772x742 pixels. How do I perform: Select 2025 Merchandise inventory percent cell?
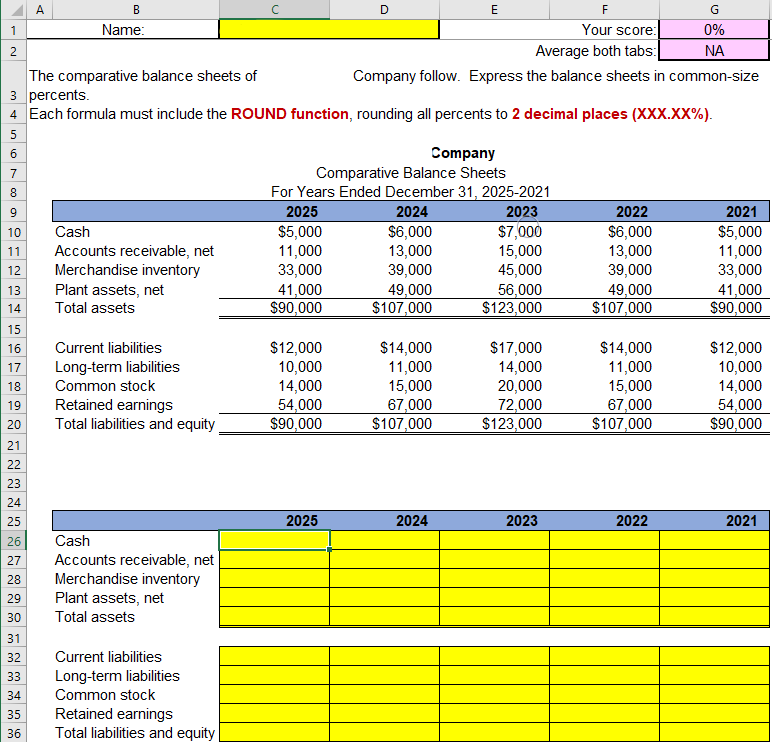pyautogui.click(x=274, y=579)
